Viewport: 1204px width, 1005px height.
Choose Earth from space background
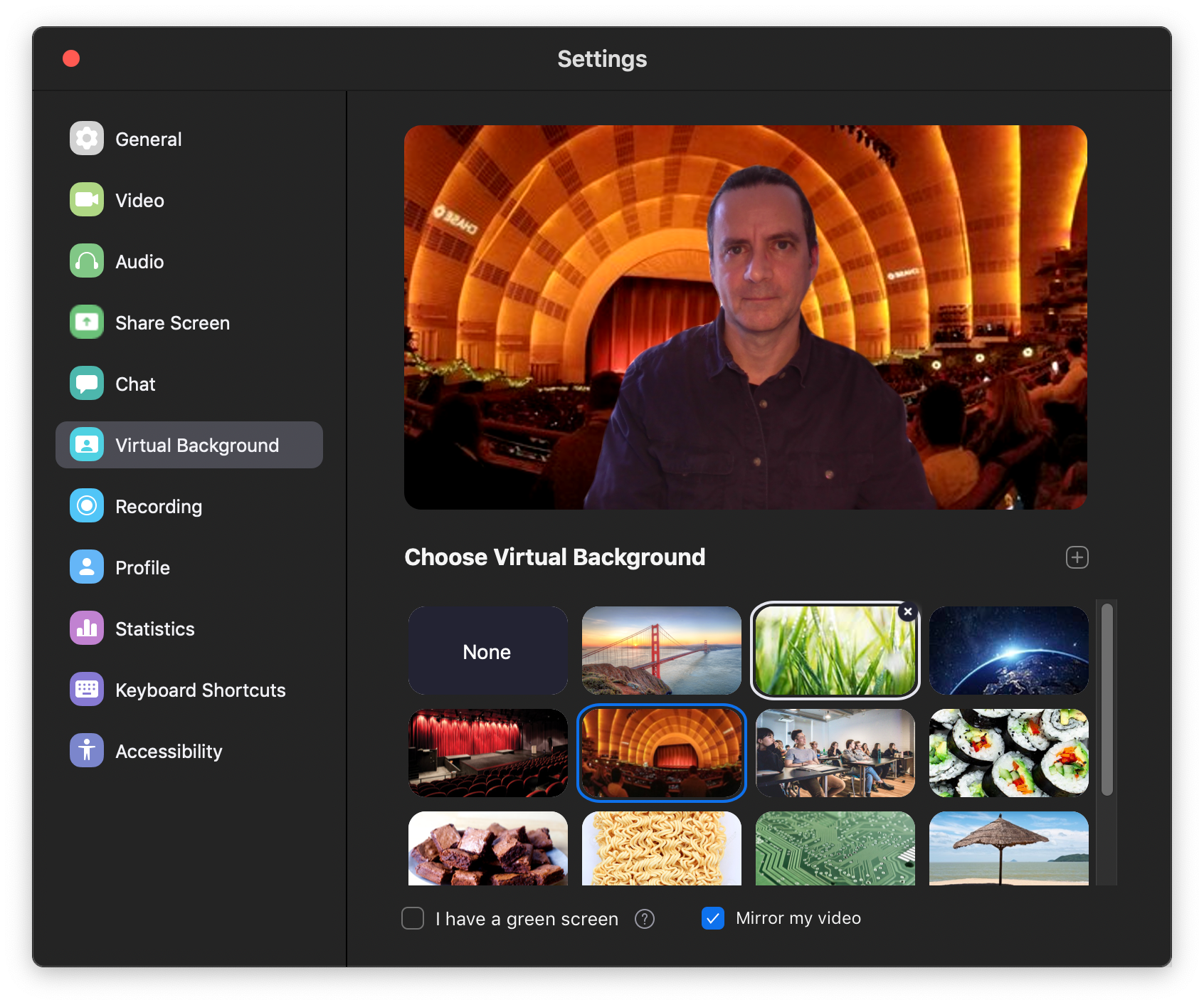[1009, 651]
